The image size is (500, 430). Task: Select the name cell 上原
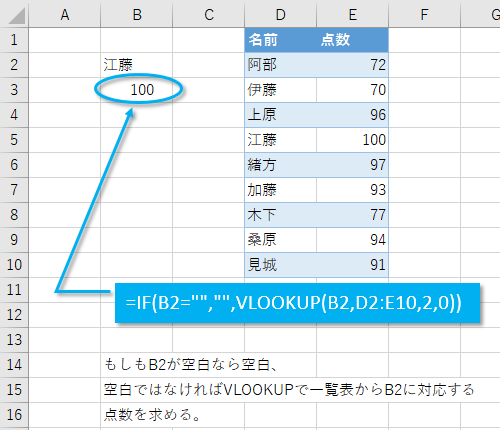tap(281, 115)
